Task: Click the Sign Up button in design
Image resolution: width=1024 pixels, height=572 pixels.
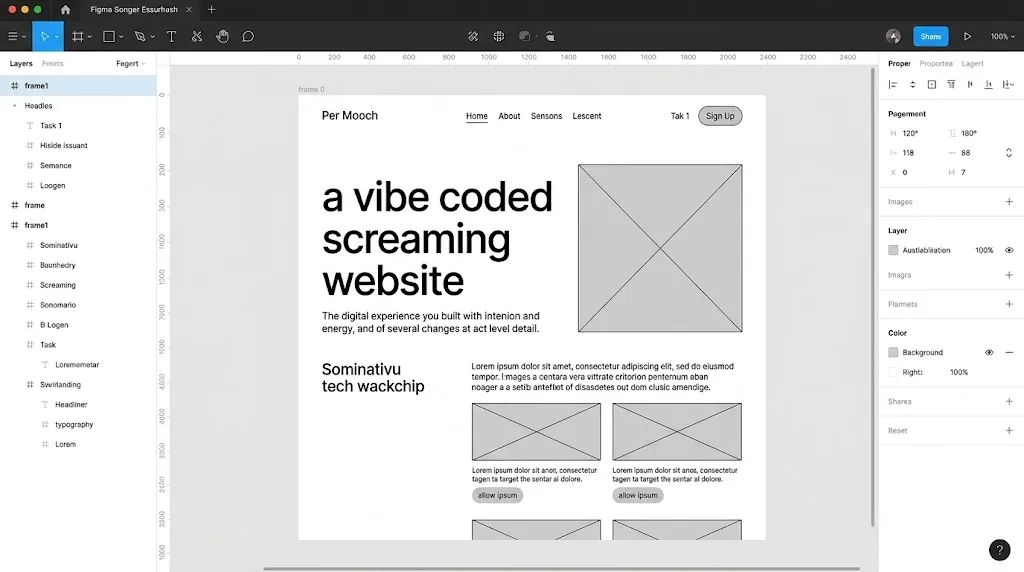Action: pos(720,116)
